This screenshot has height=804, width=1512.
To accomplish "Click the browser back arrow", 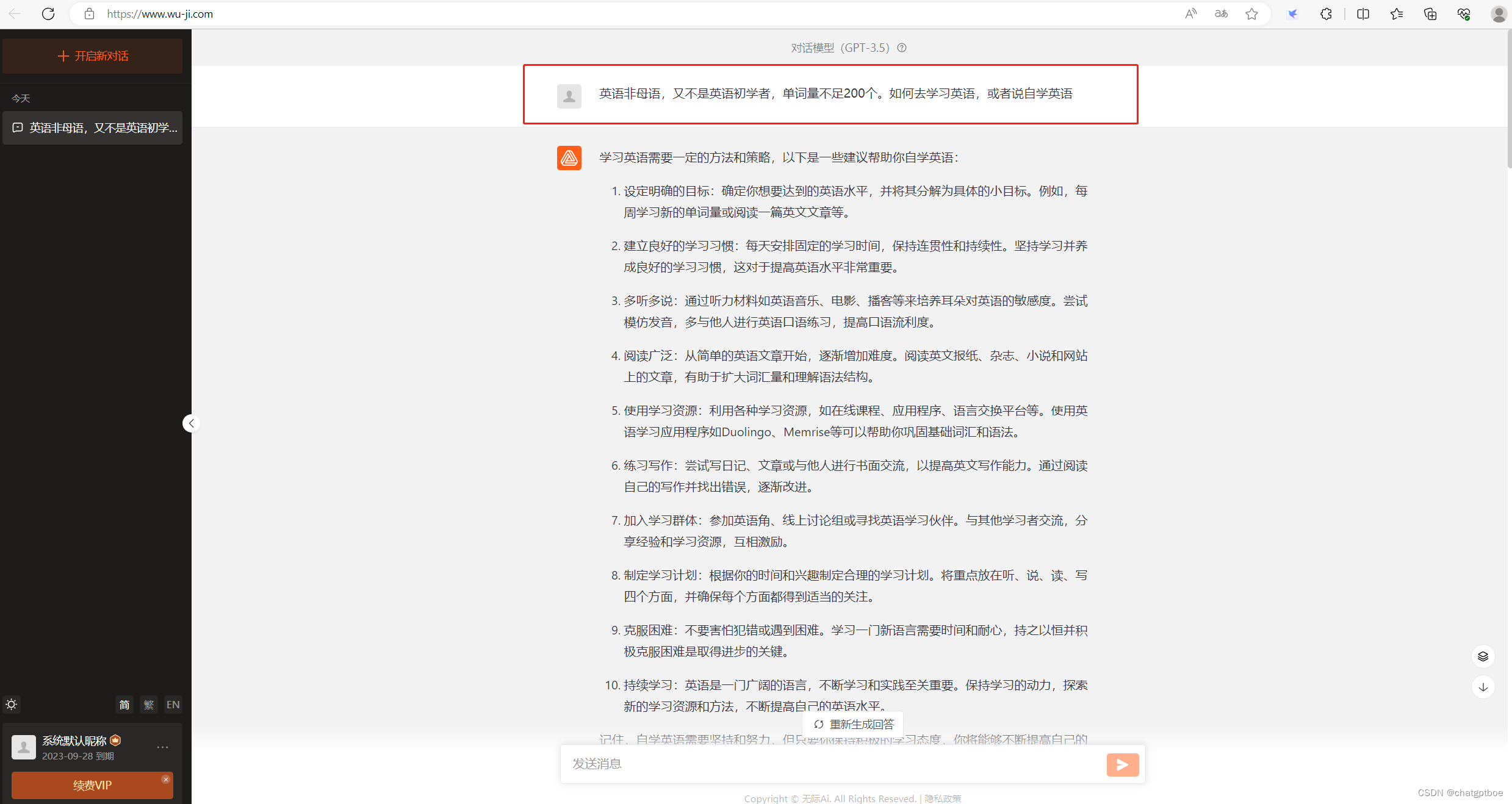I will tap(15, 13).
